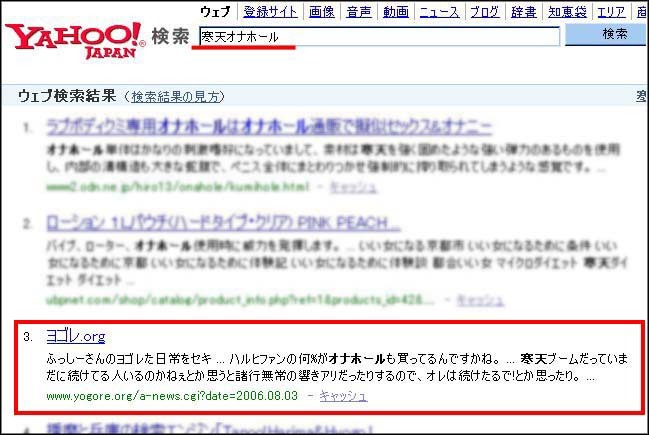
Task: Switch to the エリア tab
Action: [611, 12]
